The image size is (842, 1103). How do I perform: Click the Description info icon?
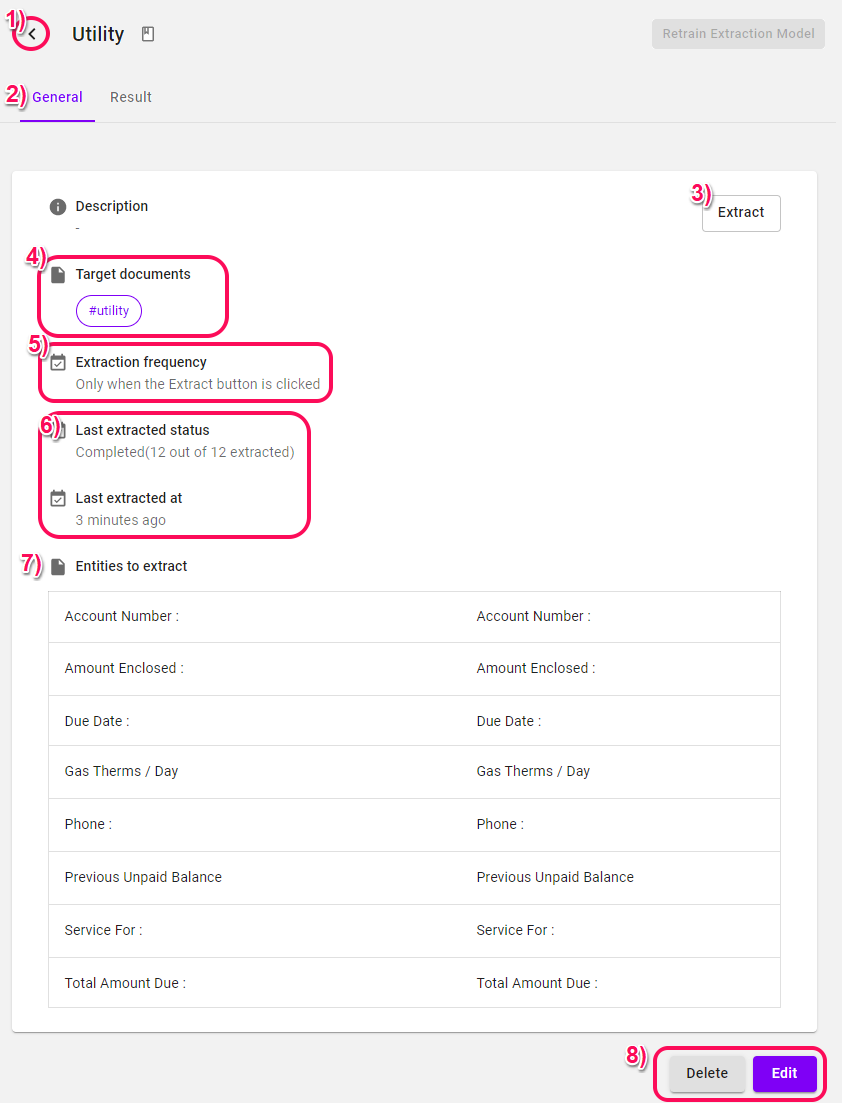click(58, 207)
